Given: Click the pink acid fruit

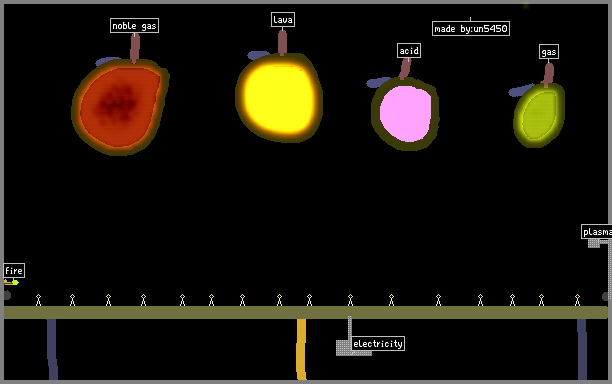Looking at the screenshot, I should 405,114.
